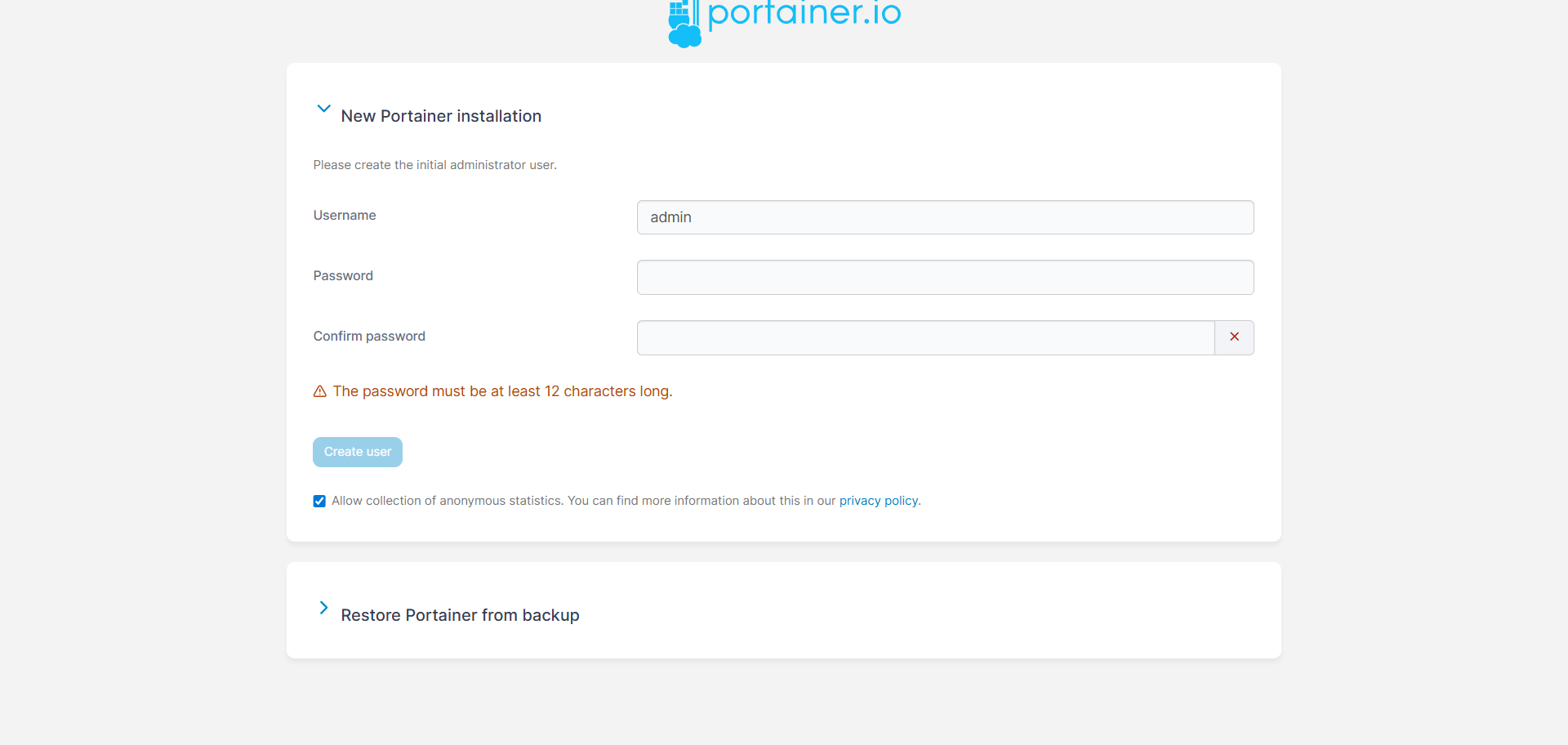
Task: Expand Restore Portainer from backup section
Action: coord(323,608)
